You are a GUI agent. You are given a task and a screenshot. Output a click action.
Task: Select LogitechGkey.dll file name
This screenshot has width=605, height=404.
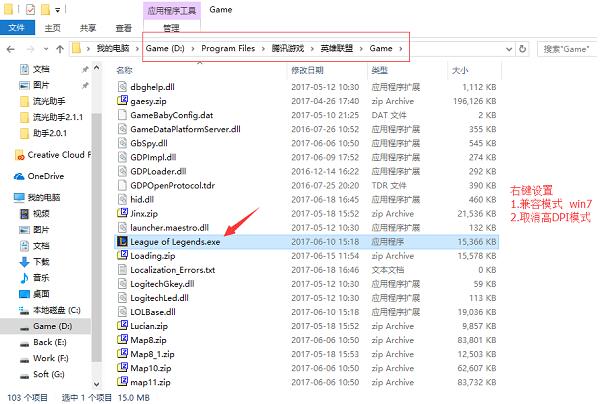pyautogui.click(x=162, y=284)
